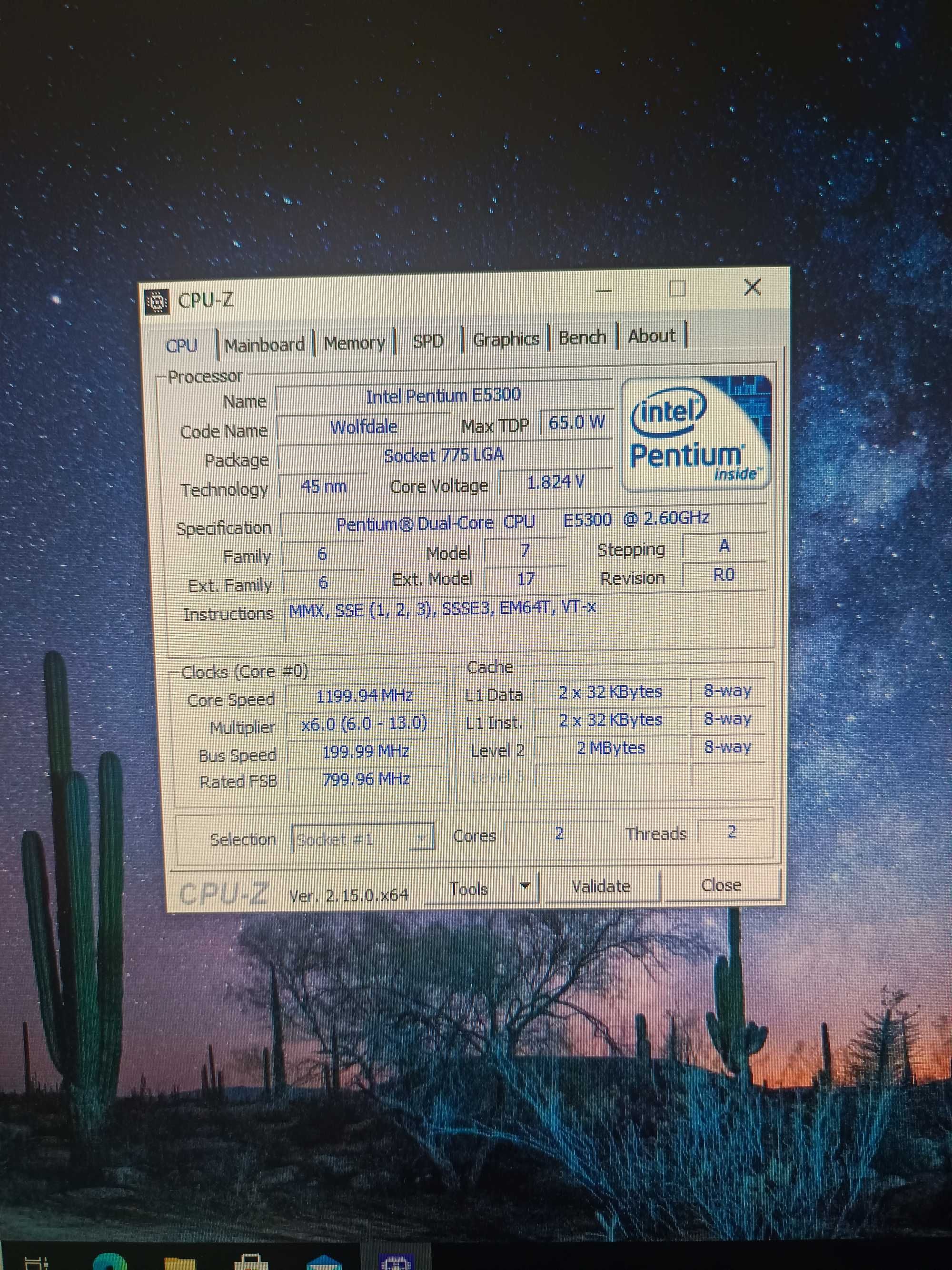The width and height of the screenshot is (952, 1270).
Task: Click the processor name 'Intel Pentium E5300'
Action: [x=443, y=396]
